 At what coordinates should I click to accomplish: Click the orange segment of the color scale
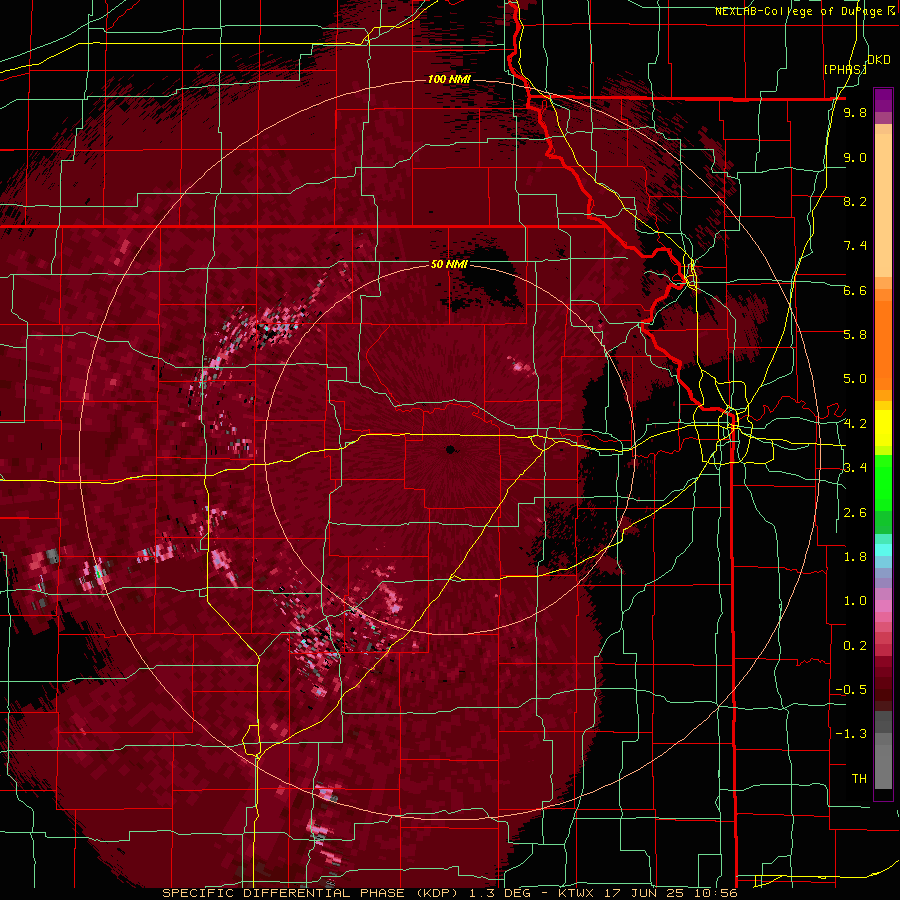pyautogui.click(x=883, y=340)
